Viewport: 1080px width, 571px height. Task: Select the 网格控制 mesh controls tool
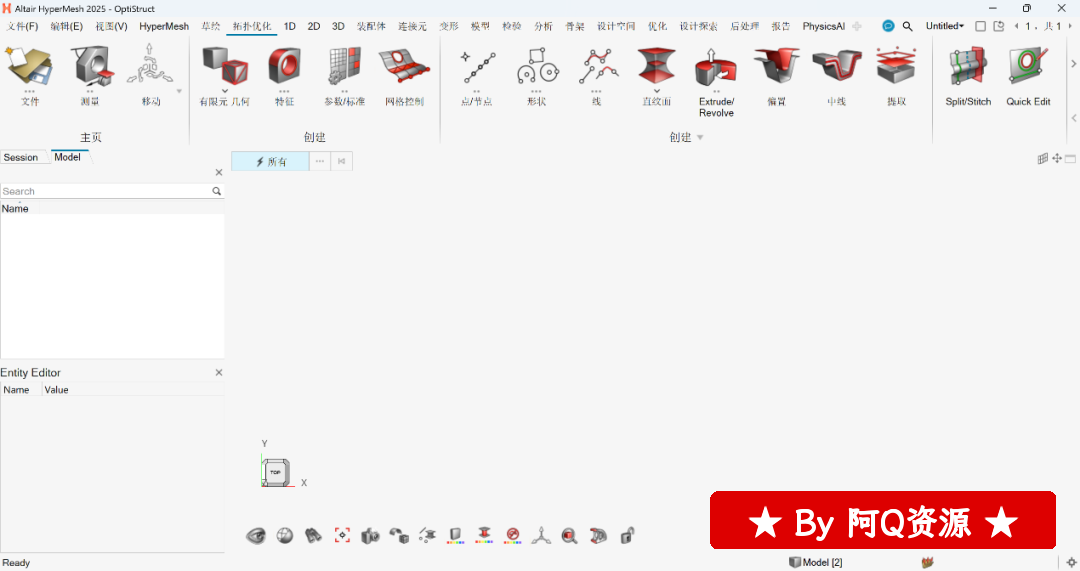[404, 67]
